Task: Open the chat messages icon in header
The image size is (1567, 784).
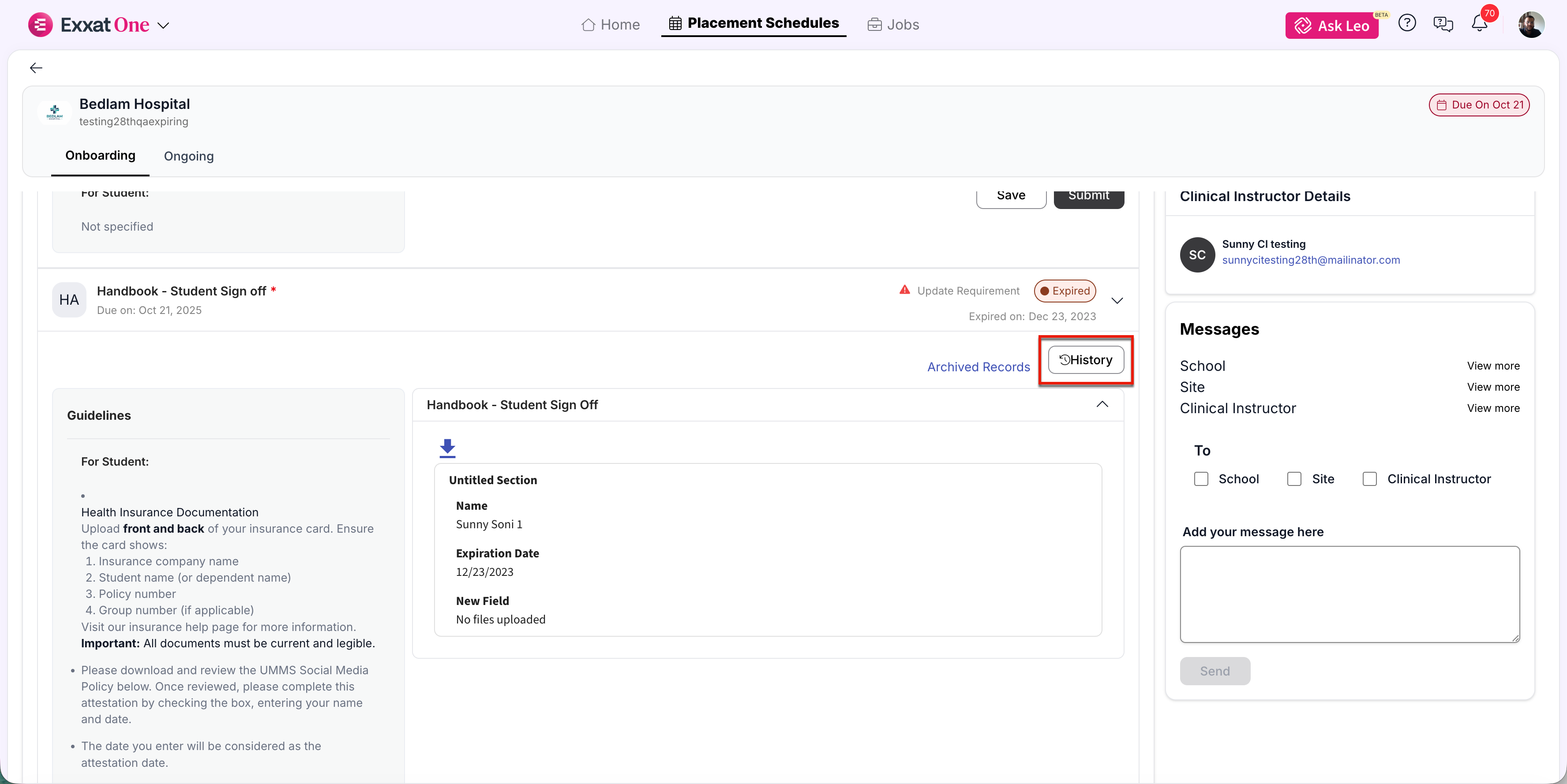Action: [1443, 24]
